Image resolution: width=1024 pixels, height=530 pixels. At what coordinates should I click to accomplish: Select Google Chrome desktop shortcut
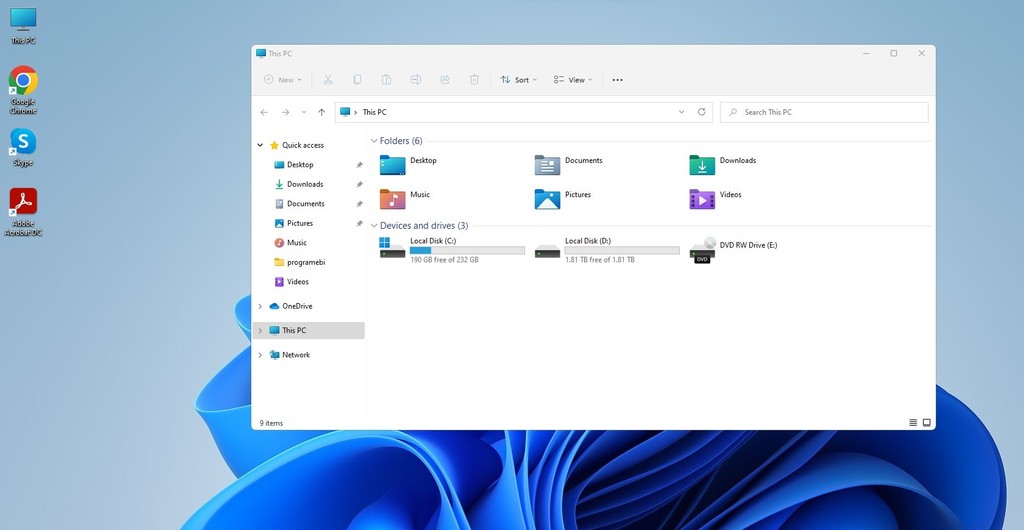tap(23, 89)
